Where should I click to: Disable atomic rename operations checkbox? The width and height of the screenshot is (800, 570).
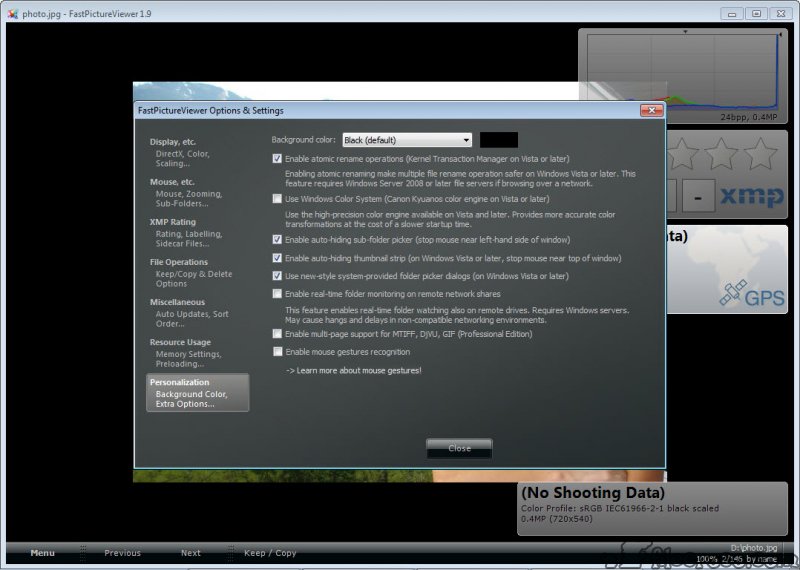click(277, 159)
